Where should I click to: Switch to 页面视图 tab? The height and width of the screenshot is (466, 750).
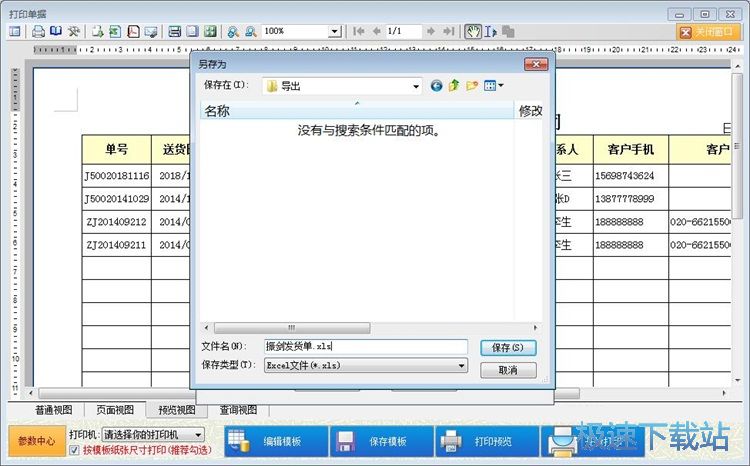click(x=115, y=410)
